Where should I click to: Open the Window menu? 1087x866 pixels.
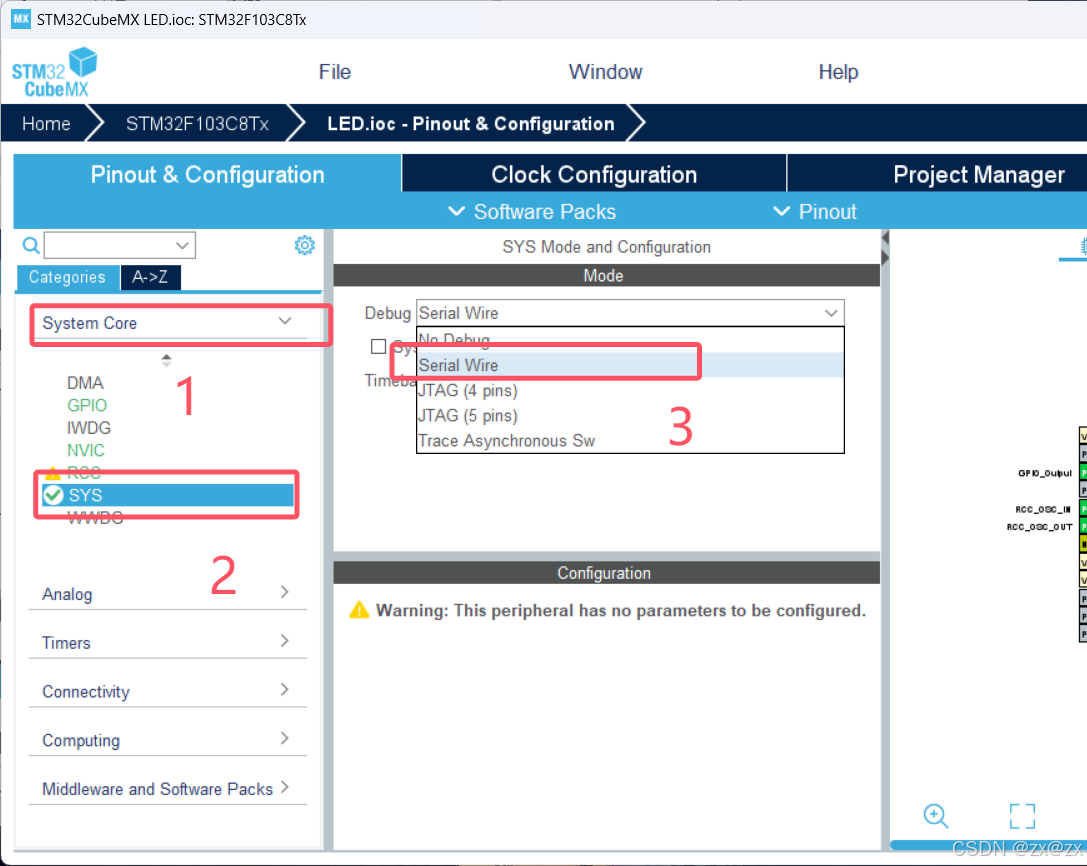coord(605,72)
